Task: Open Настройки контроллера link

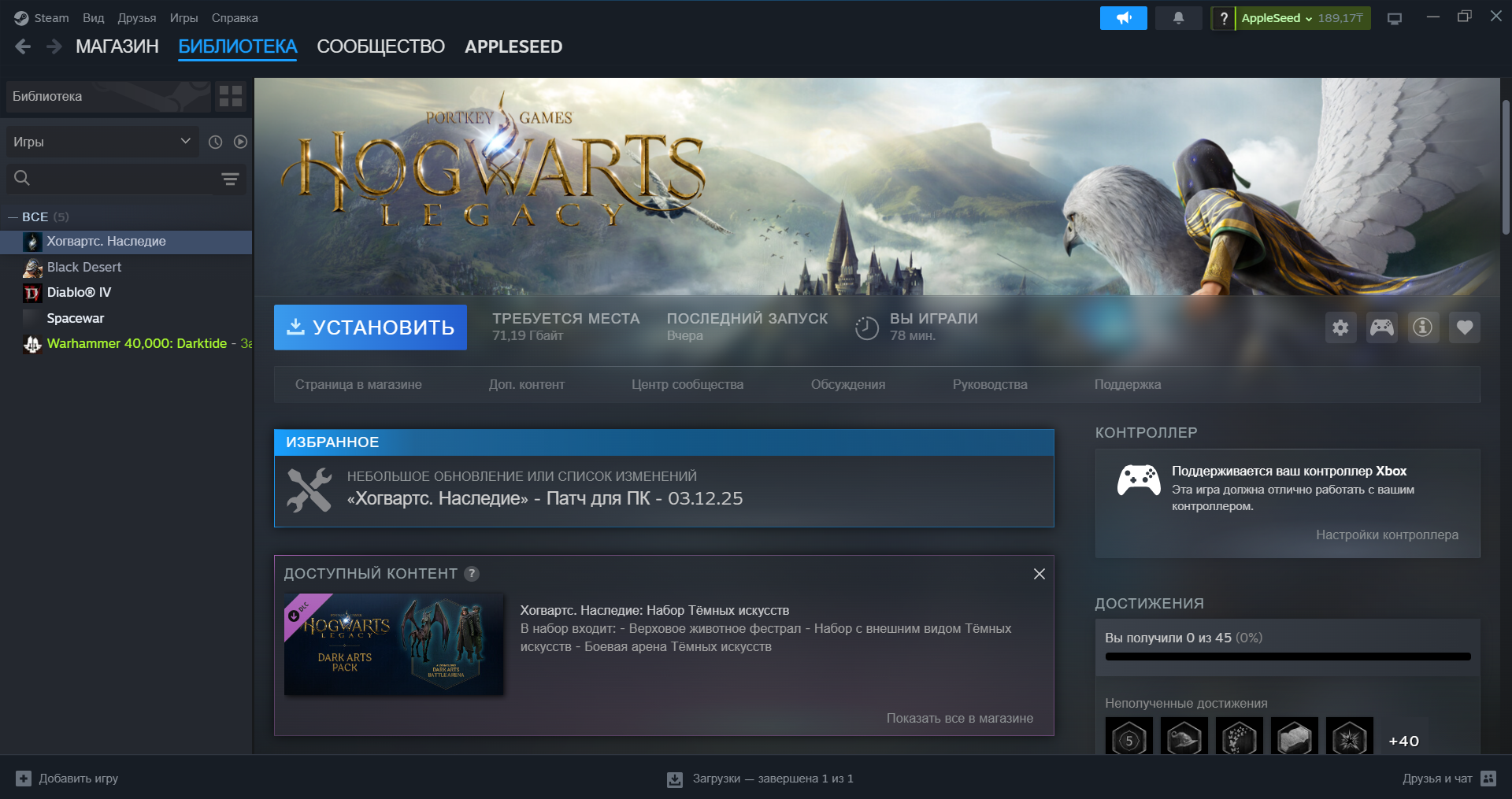Action: pyautogui.click(x=1387, y=535)
